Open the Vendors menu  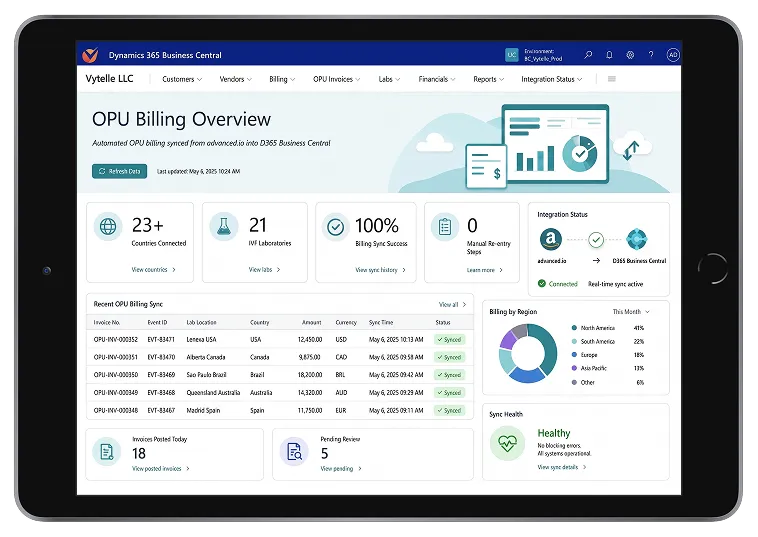click(235, 79)
